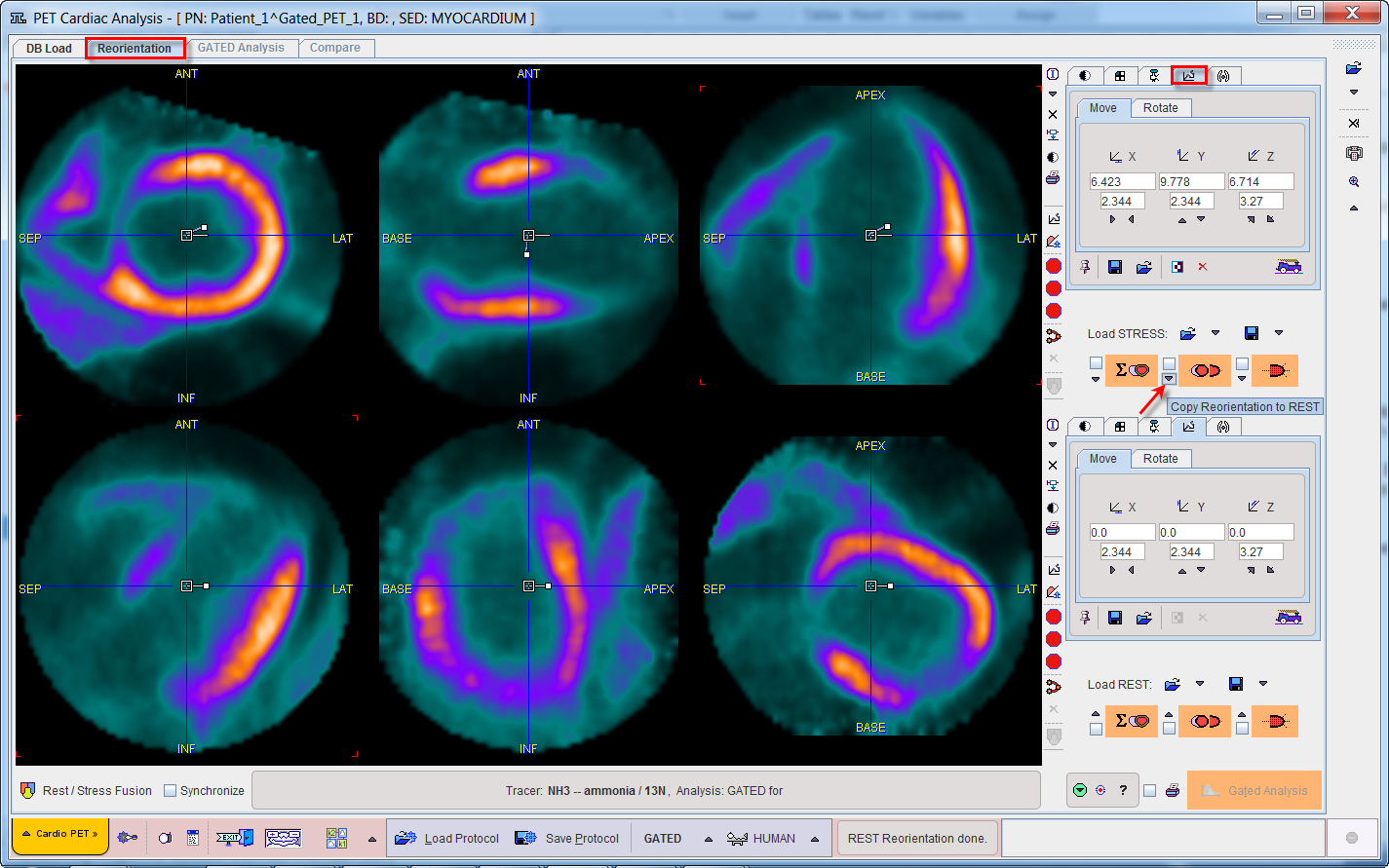This screenshot has width=1389, height=868.
Task: Expand the arrow beside the REST save icon
Action: point(1263,684)
